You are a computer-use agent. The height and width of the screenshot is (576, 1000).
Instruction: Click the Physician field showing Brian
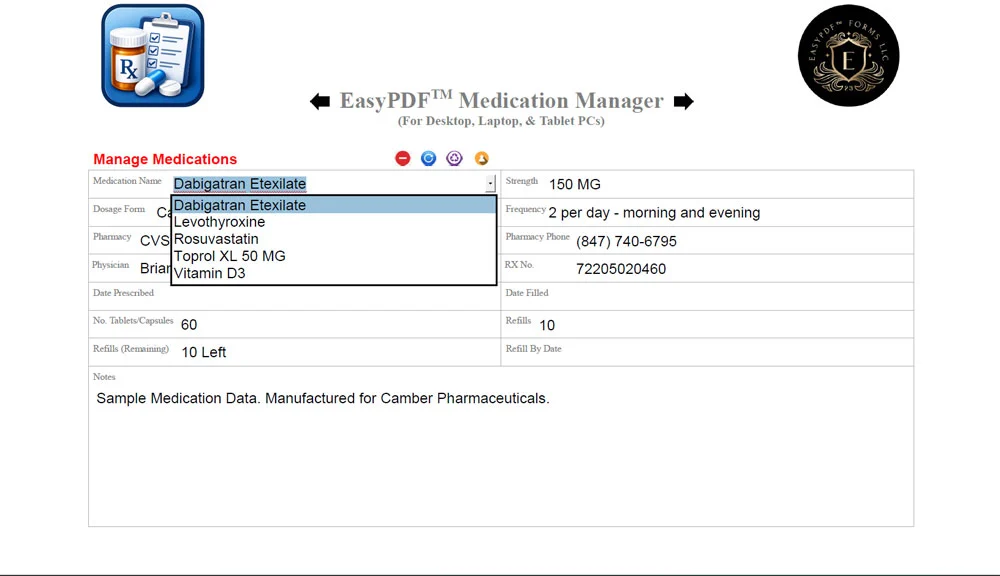coord(154,269)
